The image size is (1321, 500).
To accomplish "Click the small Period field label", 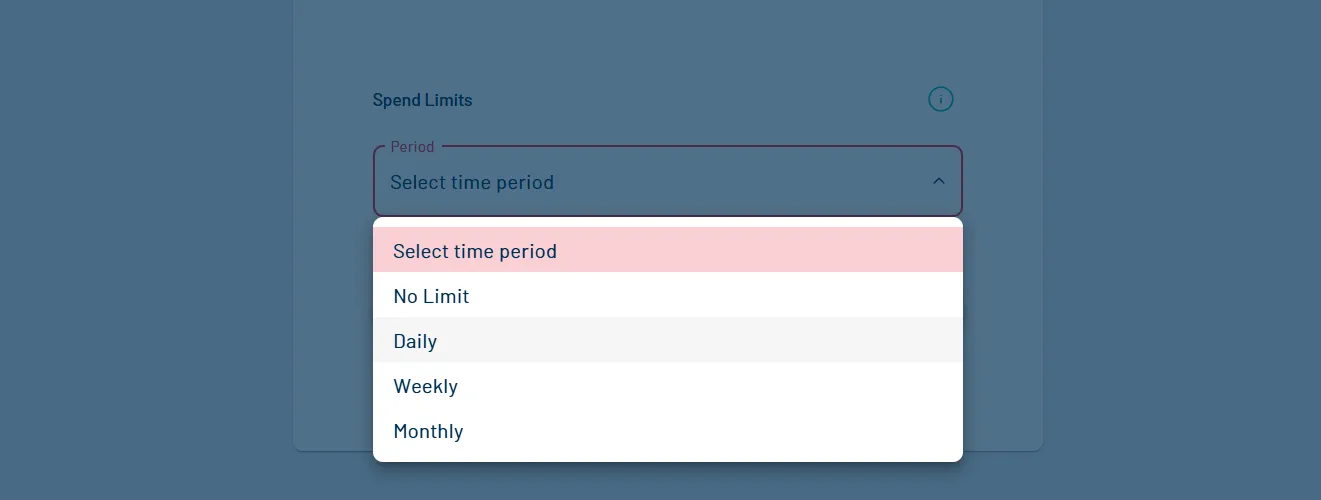I will (x=412, y=147).
